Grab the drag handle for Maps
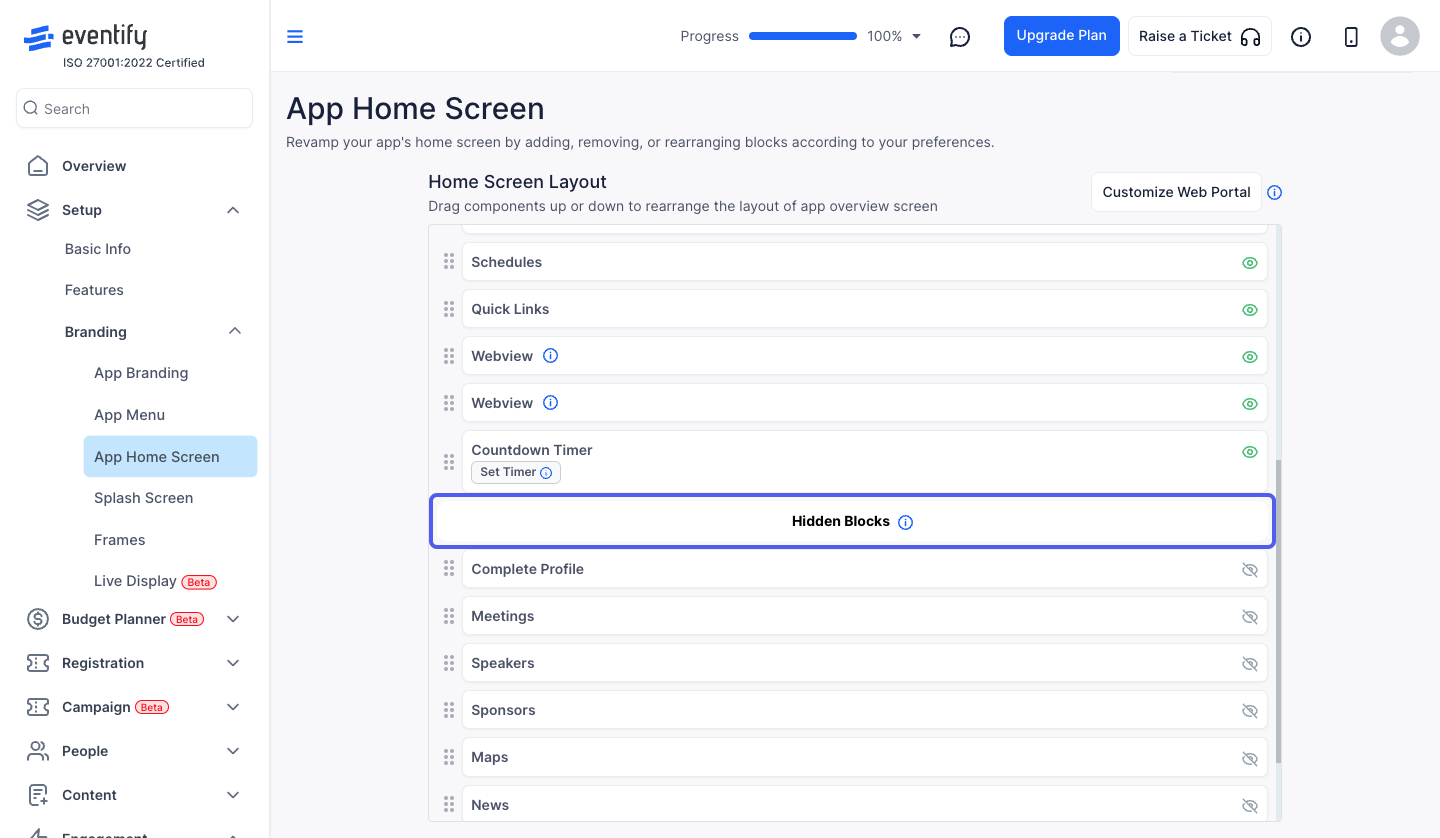This screenshot has height=838, width=1440. (x=449, y=757)
